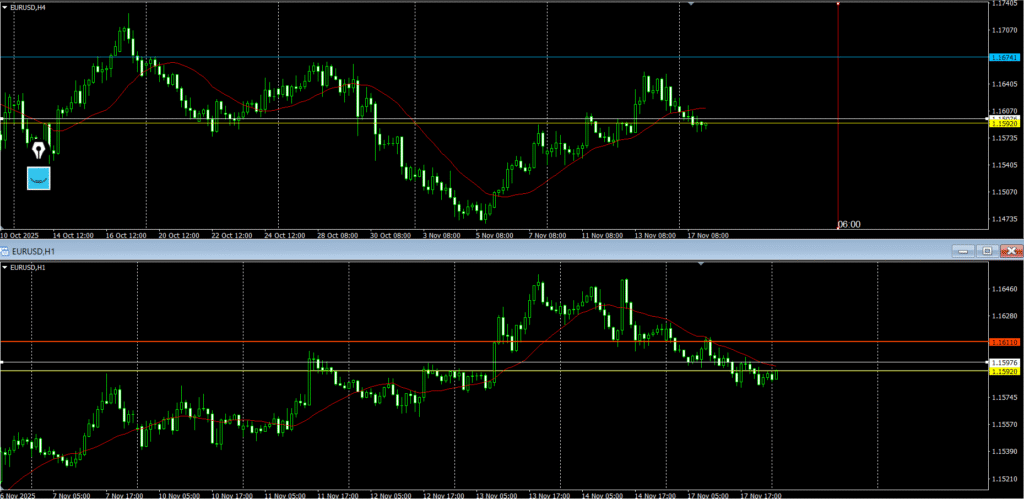Open the EURUSD,H4 chart dropdown arrow
The width and height of the screenshot is (1024, 499).
pos(4,7)
